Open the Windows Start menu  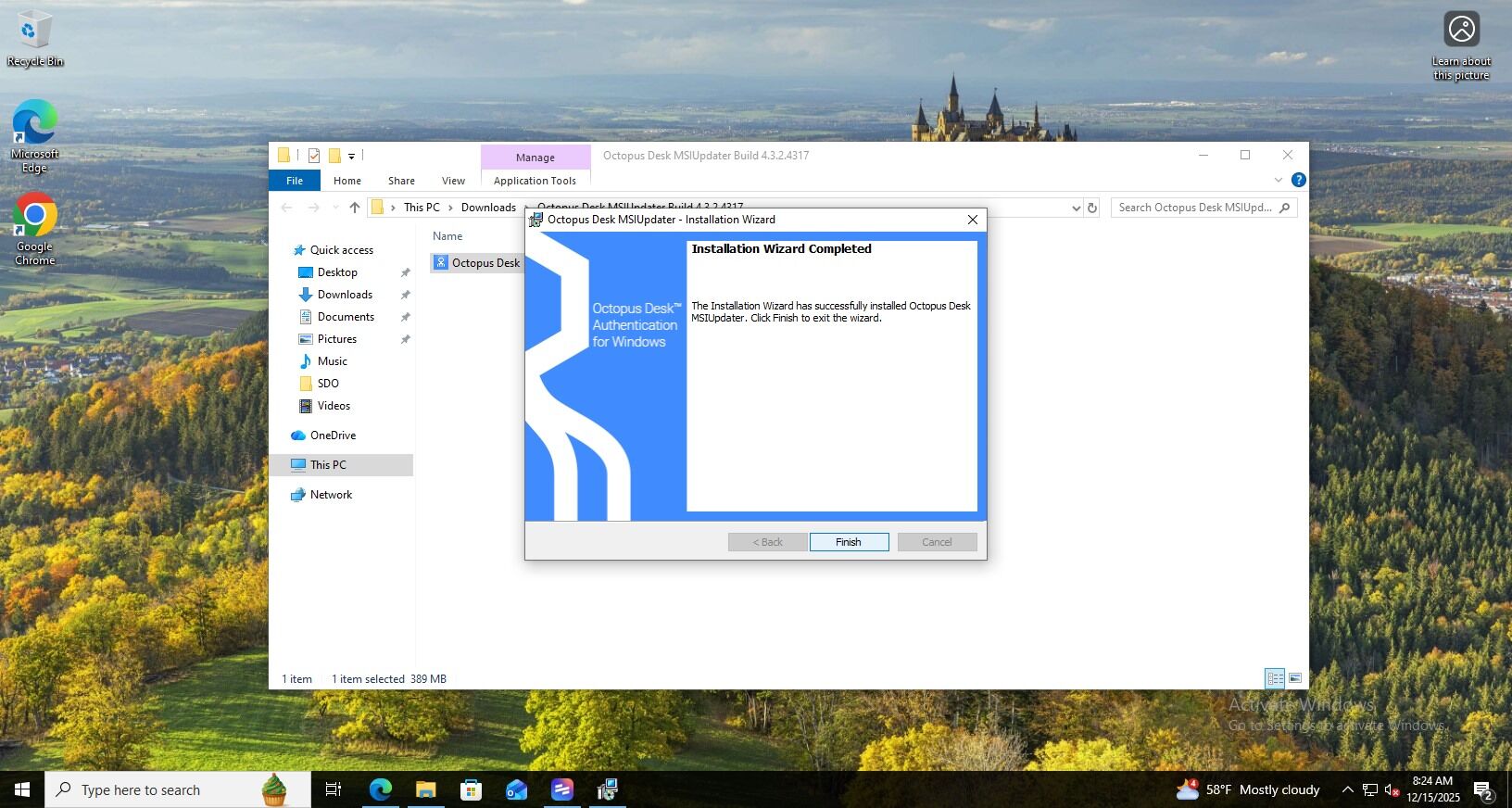22,789
